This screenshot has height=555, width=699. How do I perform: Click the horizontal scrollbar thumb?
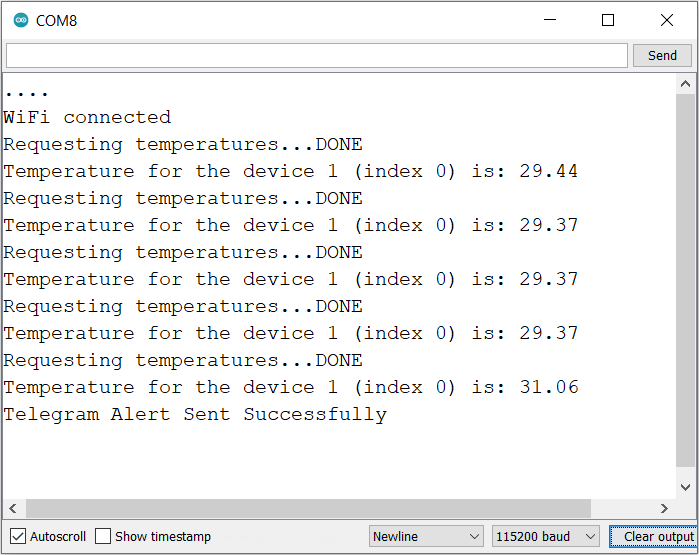(308, 508)
